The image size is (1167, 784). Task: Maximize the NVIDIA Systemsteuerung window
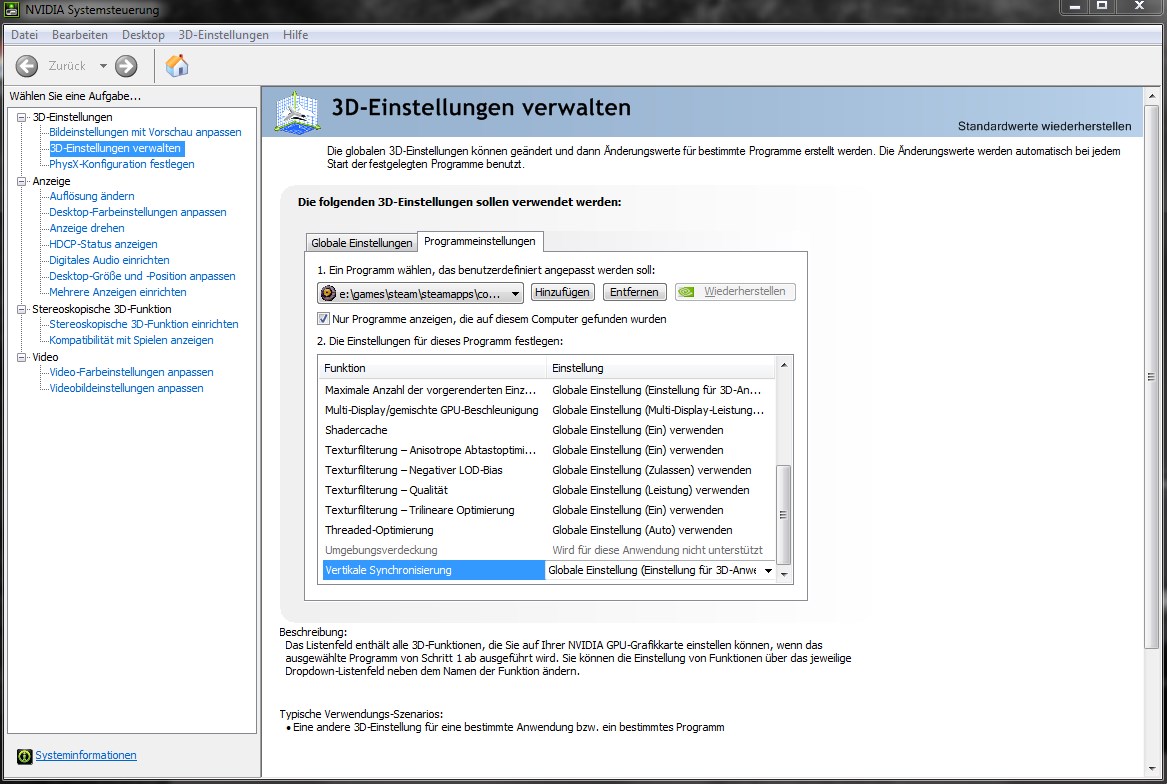pos(1102,7)
